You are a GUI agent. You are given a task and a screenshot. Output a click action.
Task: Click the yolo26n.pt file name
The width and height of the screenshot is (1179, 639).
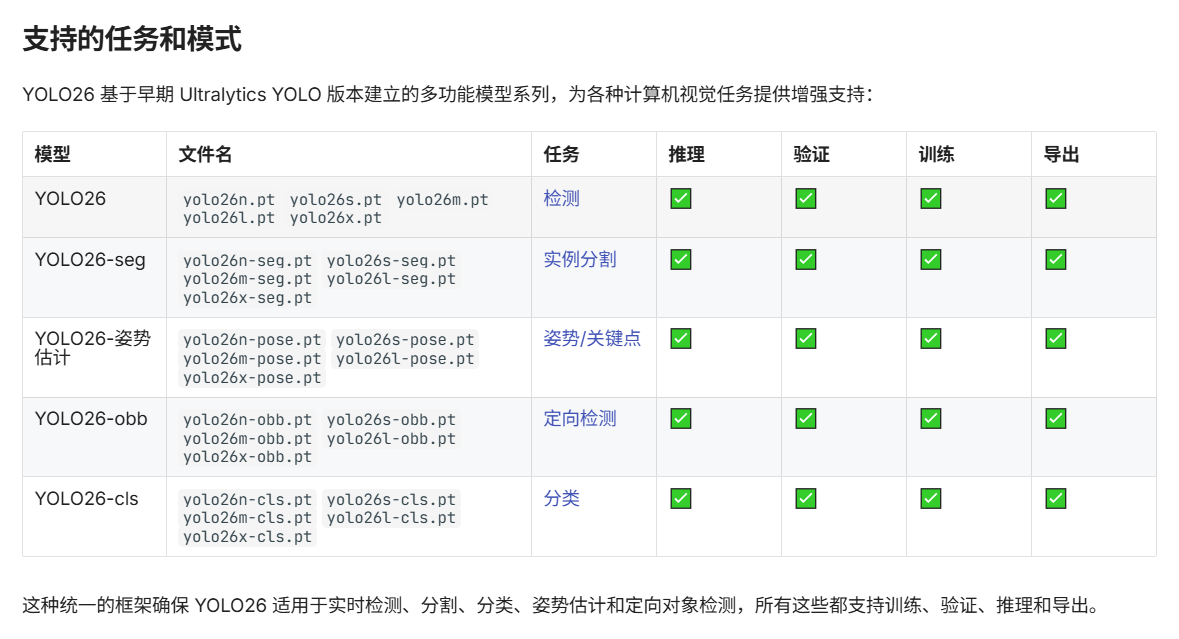click(229, 200)
